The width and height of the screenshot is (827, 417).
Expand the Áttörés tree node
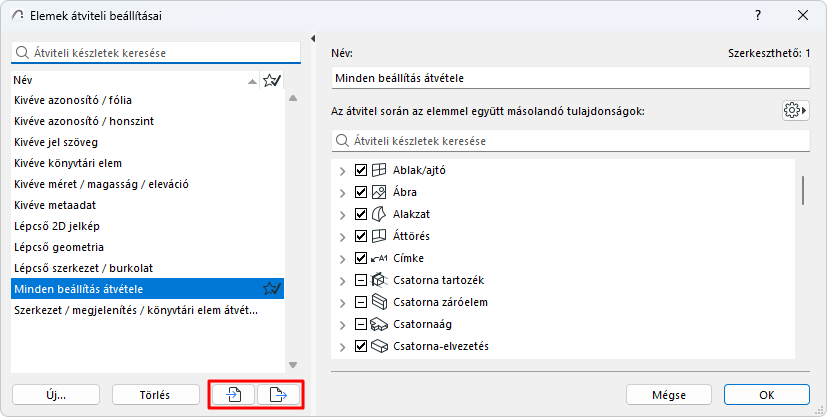point(343,236)
